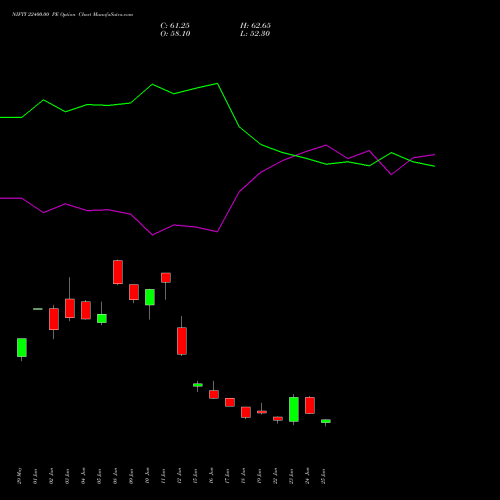Click the small green candlestick for 25 Jun
The height and width of the screenshot is (500, 500).
(326, 421)
